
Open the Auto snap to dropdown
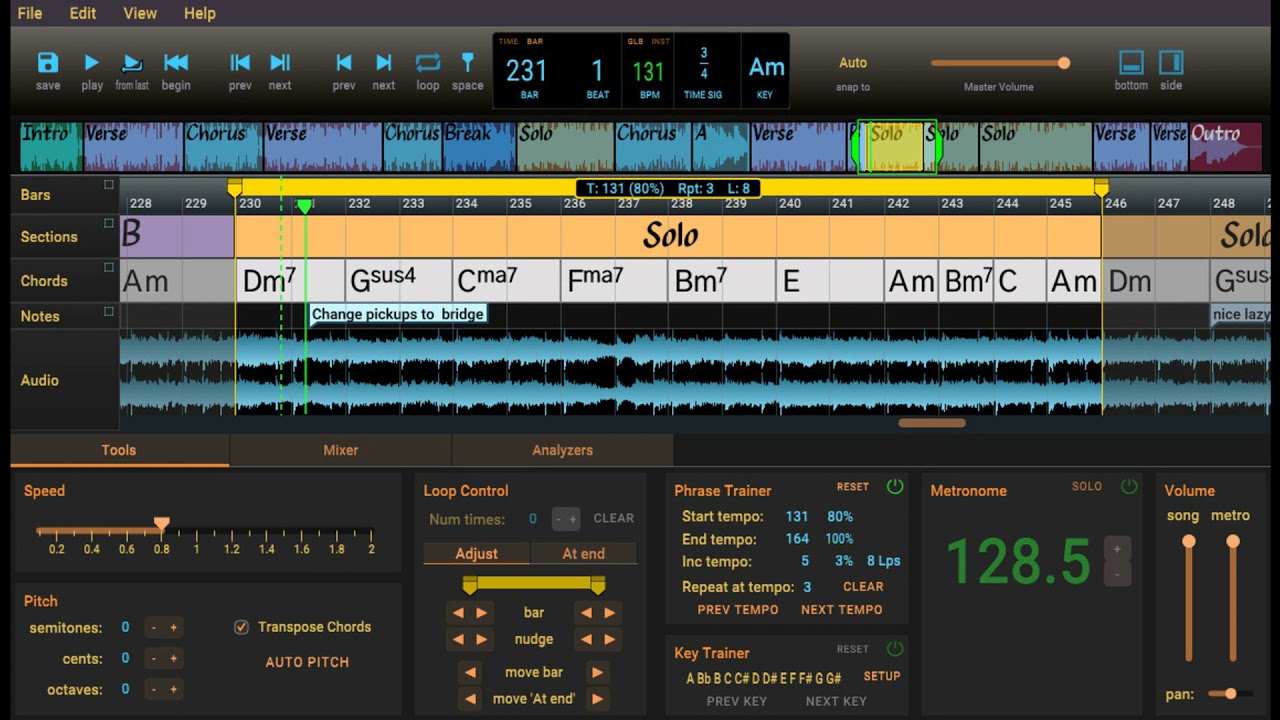[853, 63]
